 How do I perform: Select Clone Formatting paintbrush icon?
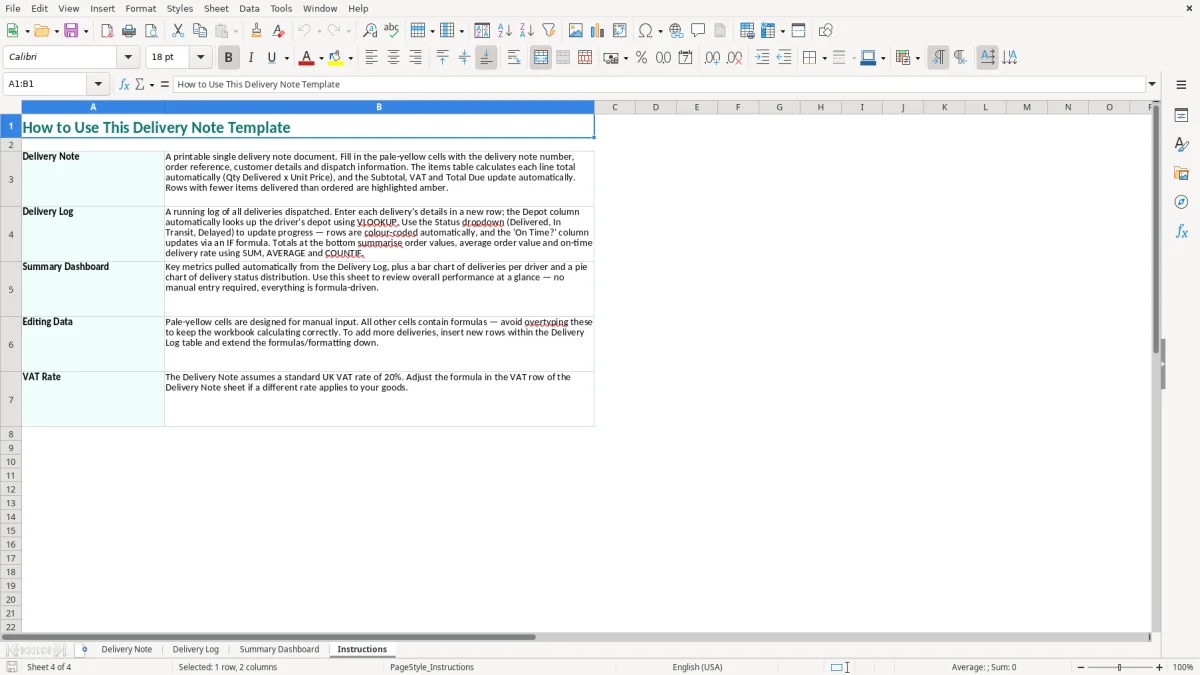click(257, 31)
